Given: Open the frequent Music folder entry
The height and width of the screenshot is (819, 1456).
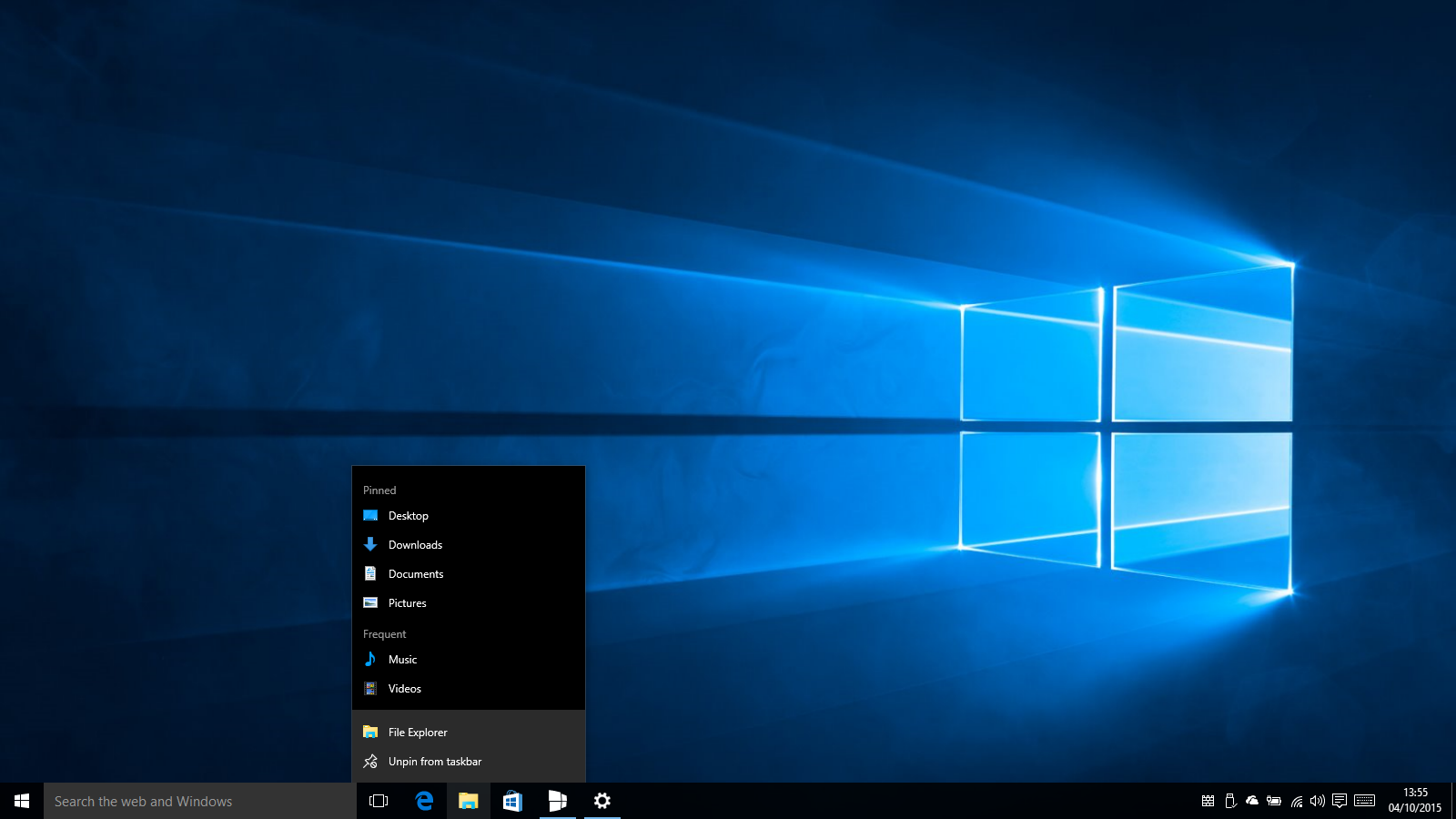Looking at the screenshot, I should tap(468, 660).
